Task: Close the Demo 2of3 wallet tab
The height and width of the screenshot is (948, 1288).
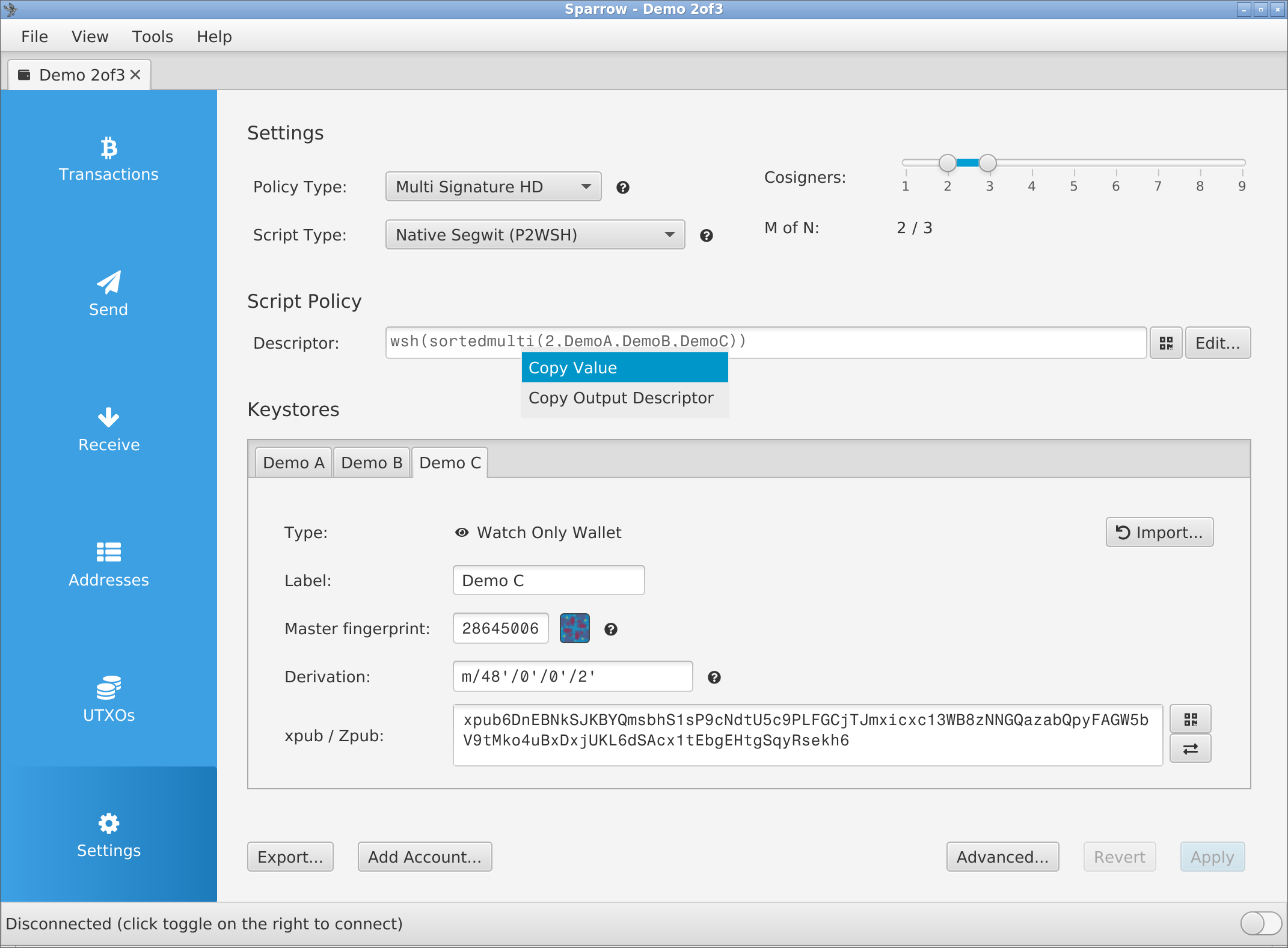Action: pos(135,75)
